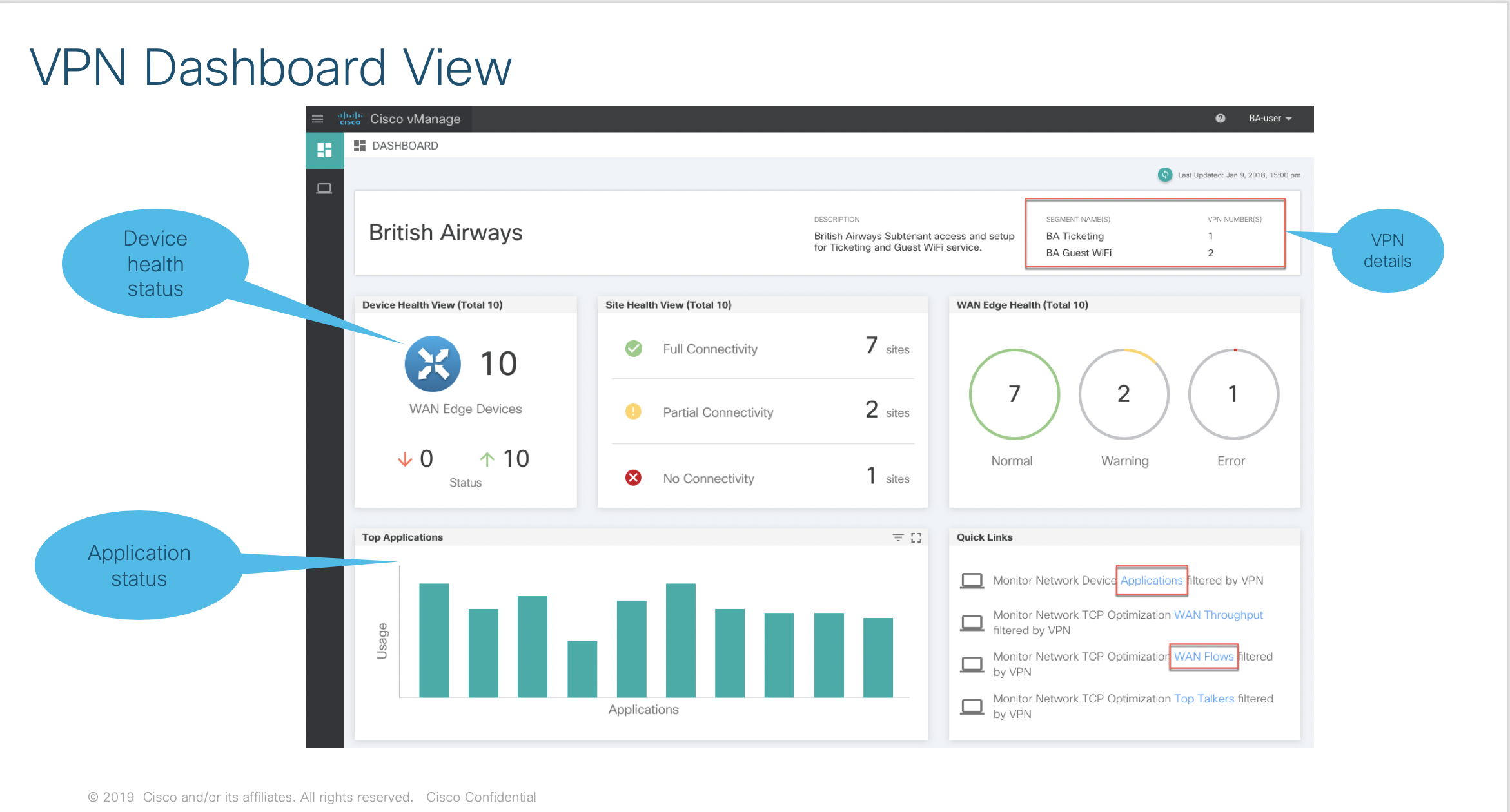The image size is (1510, 812).
Task: Open the BA-user account dropdown
Action: (x=1270, y=119)
